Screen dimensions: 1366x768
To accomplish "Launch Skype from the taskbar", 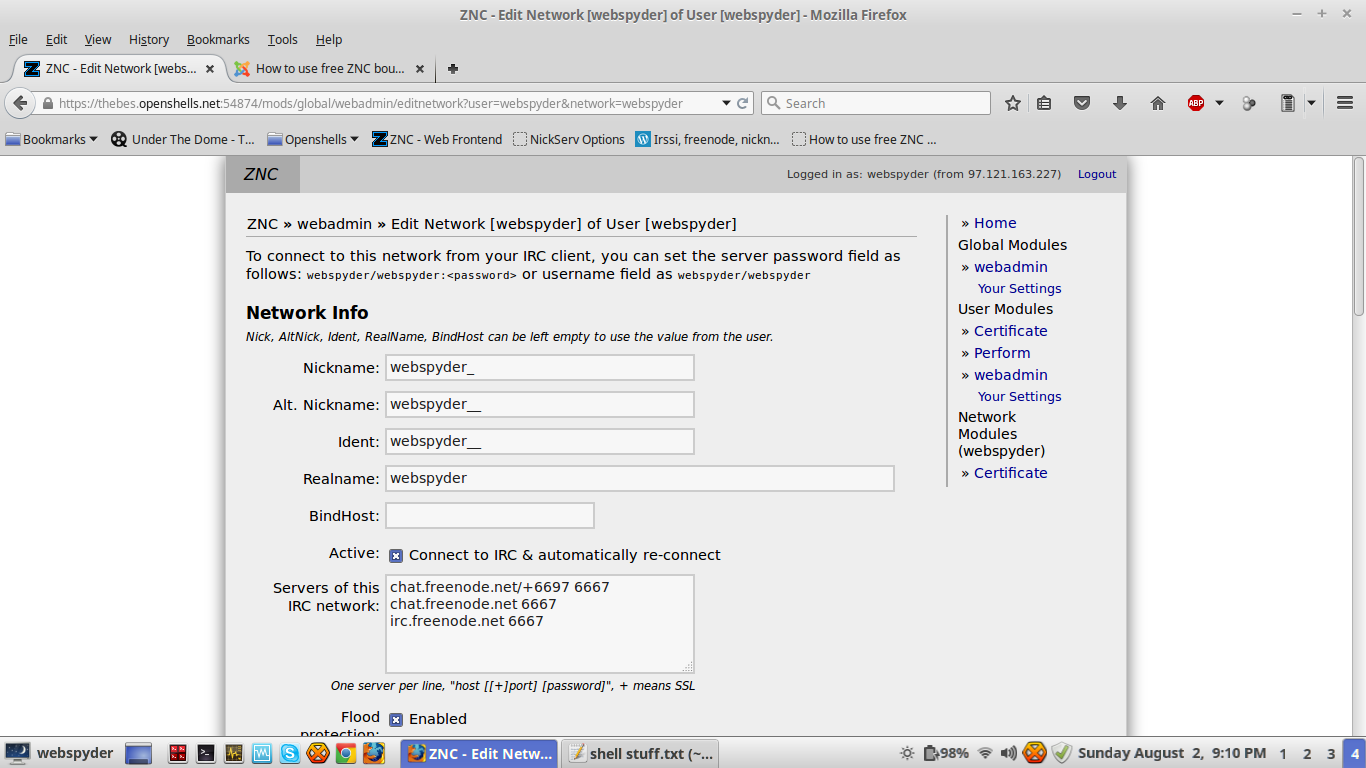I will pos(290,753).
